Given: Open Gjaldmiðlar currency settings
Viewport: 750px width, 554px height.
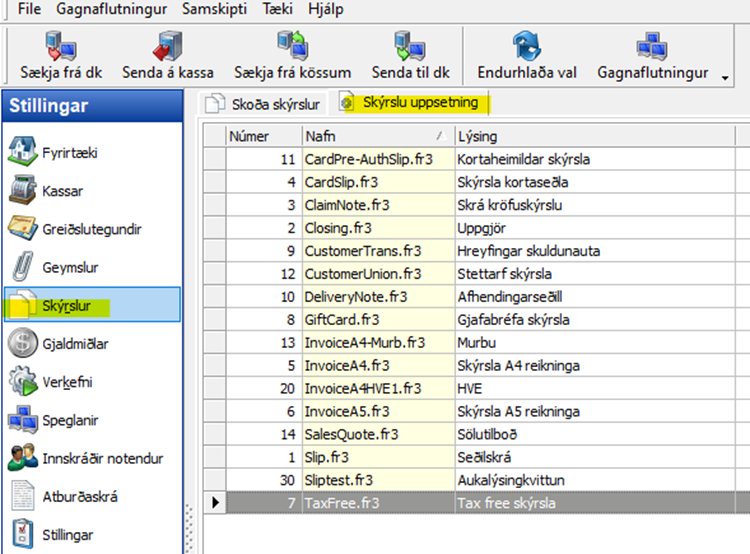Looking at the screenshot, I should pyautogui.click(x=75, y=344).
